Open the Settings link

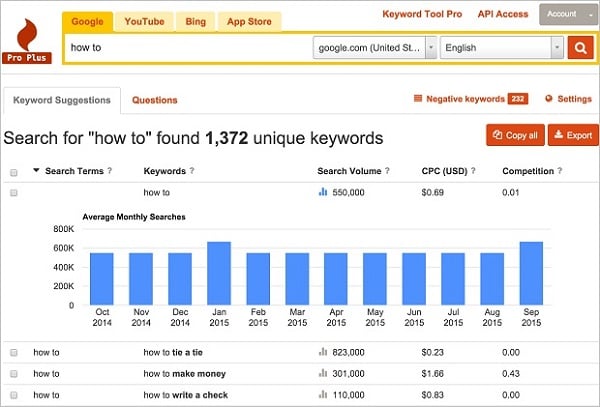click(574, 99)
